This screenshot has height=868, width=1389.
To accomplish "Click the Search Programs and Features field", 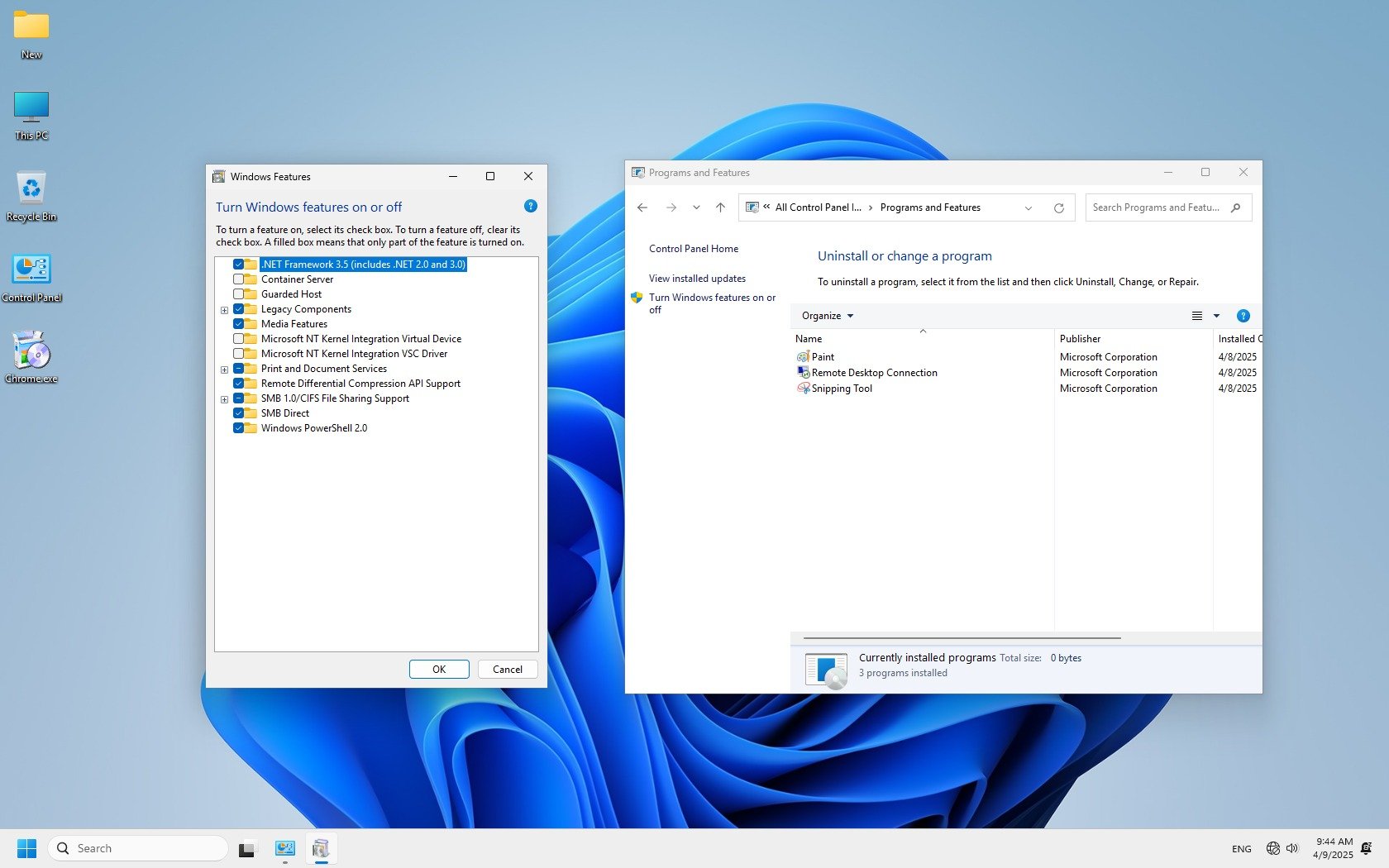I will point(1156,208).
